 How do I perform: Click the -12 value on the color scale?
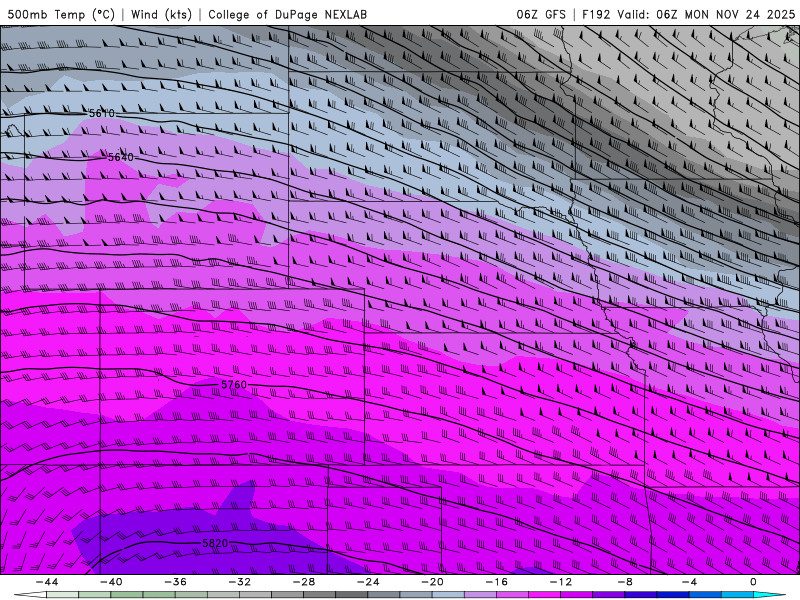(x=561, y=582)
